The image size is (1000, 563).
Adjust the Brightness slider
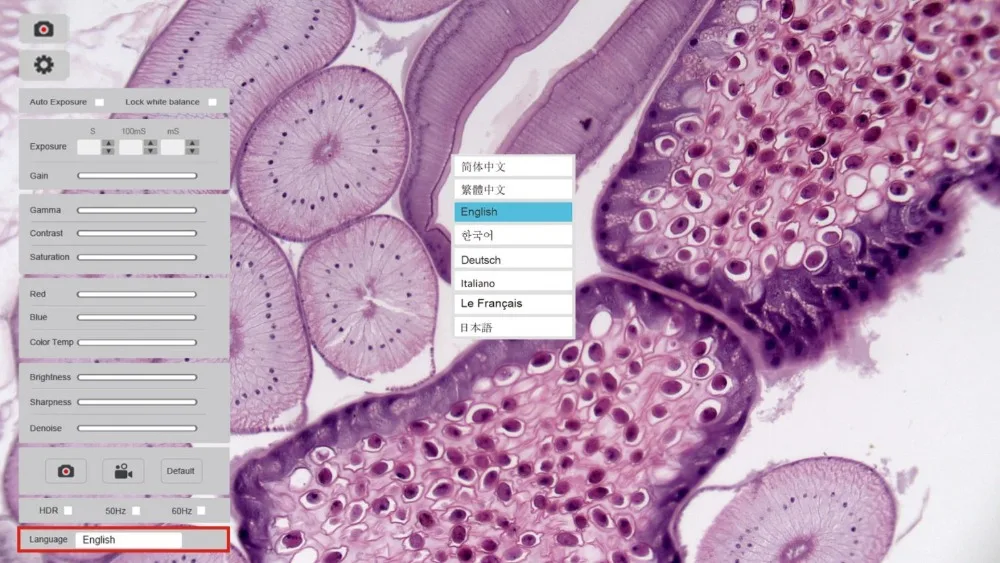pyautogui.click(x=137, y=377)
